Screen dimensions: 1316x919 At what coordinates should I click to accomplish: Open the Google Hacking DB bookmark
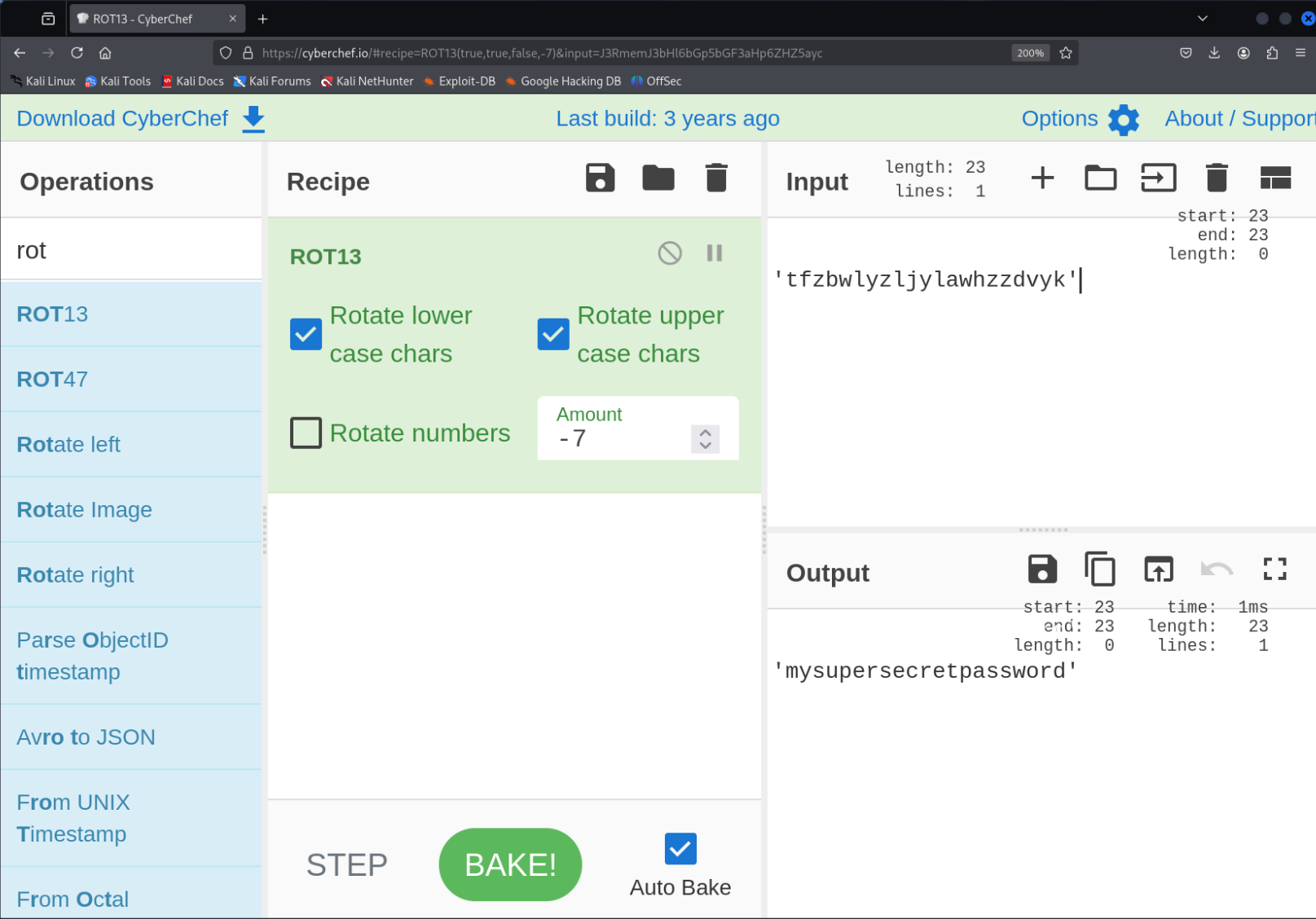click(563, 81)
